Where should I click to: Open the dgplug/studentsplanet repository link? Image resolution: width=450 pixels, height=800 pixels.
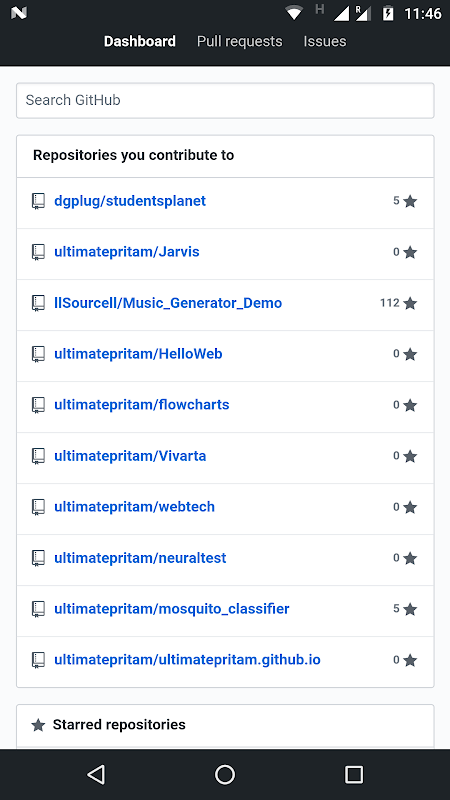130,201
